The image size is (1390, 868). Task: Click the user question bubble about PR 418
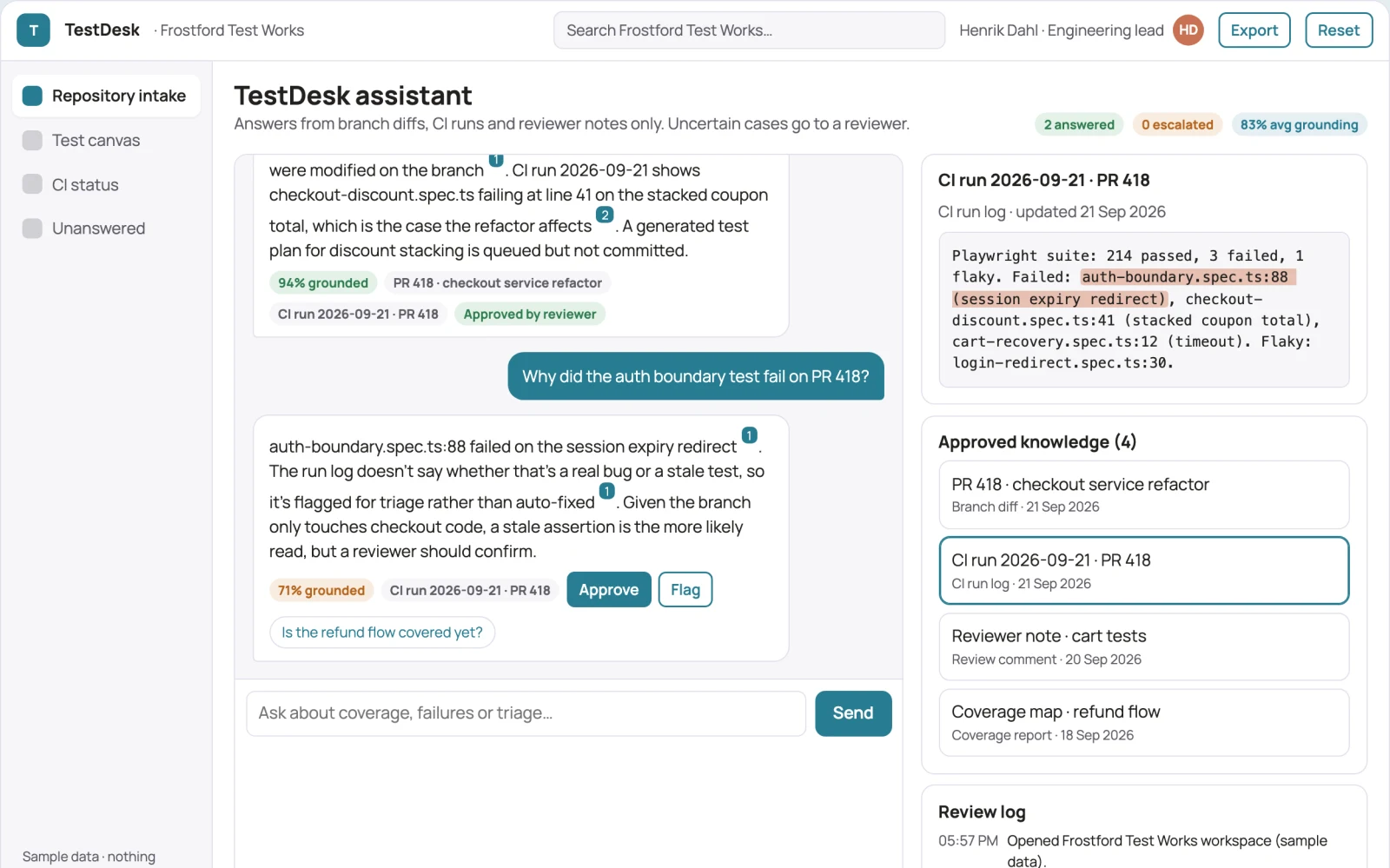(x=696, y=376)
